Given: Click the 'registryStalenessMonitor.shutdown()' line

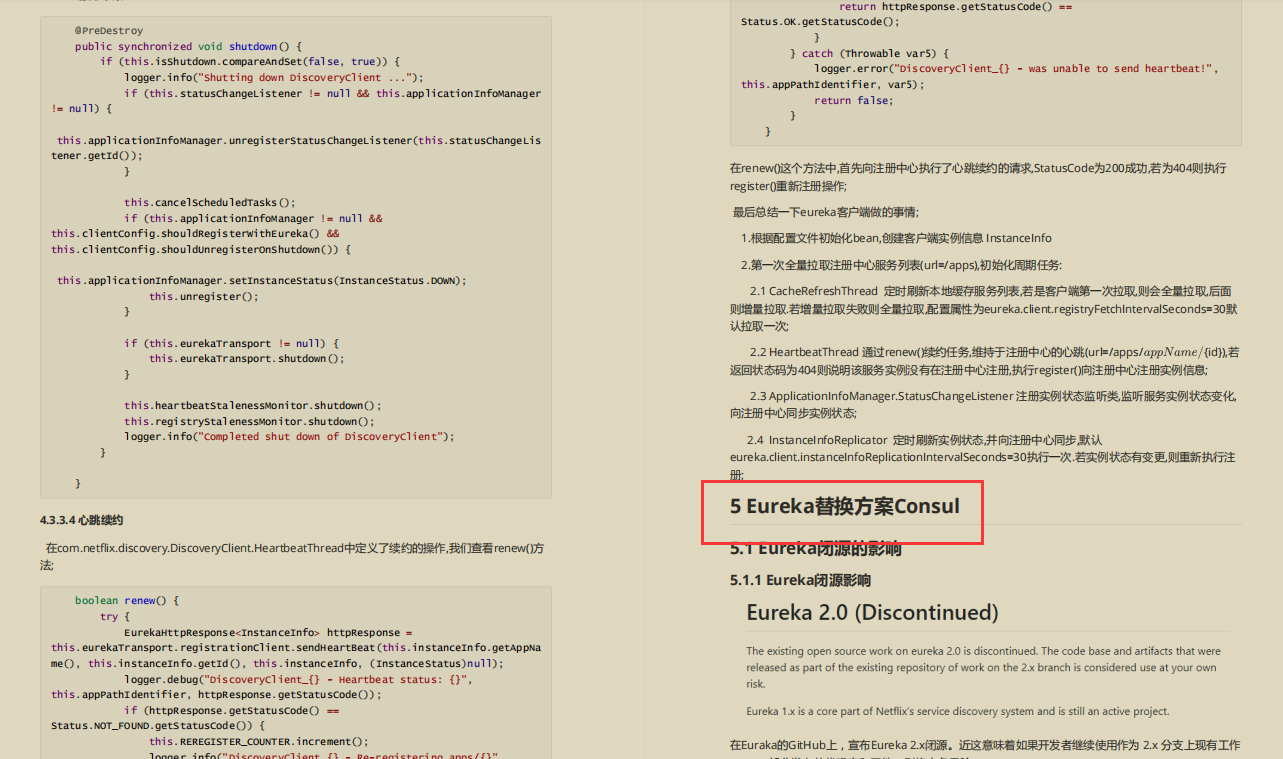Looking at the screenshot, I should (250, 421).
